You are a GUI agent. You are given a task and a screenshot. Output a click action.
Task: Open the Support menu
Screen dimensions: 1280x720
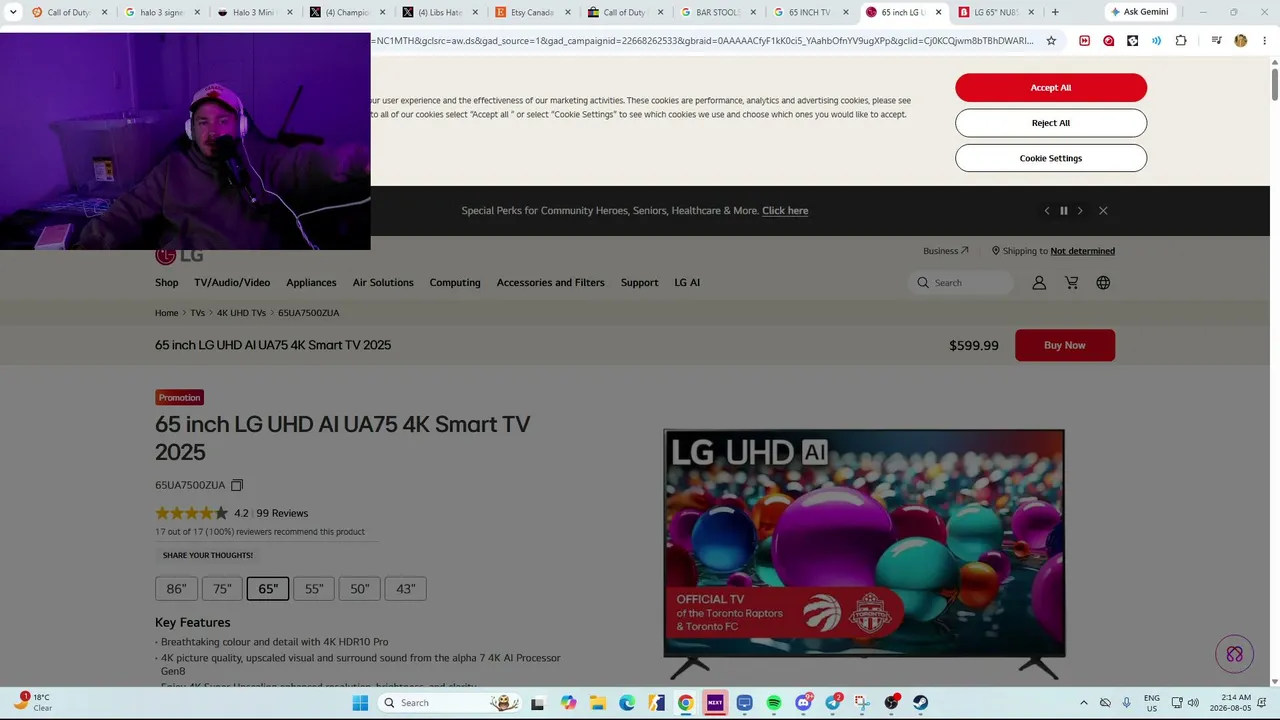pos(639,283)
